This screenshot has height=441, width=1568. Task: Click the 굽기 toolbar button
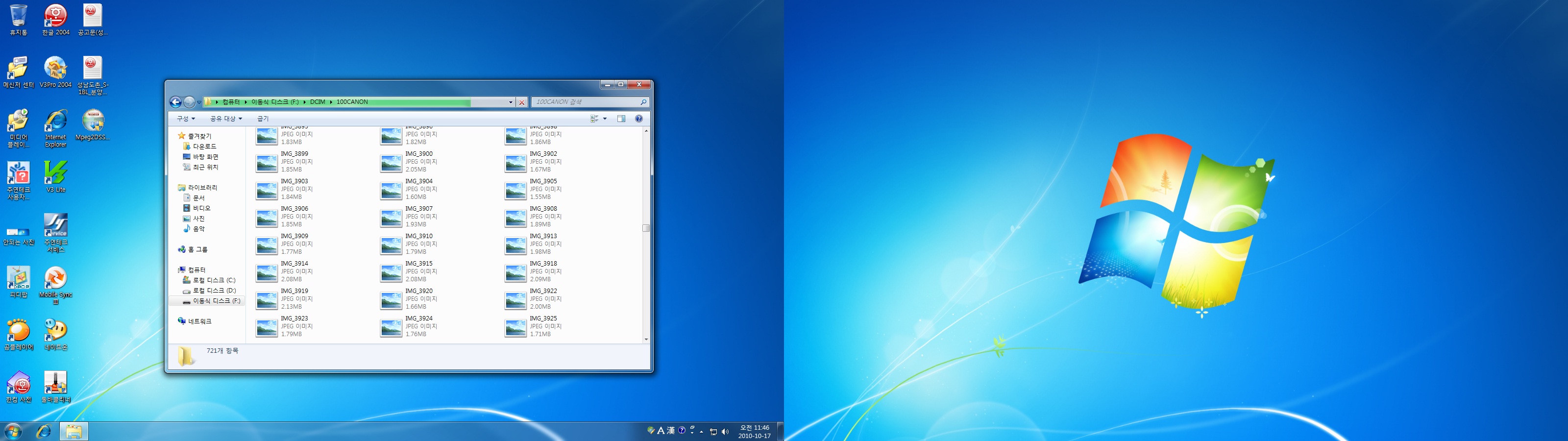(x=263, y=119)
